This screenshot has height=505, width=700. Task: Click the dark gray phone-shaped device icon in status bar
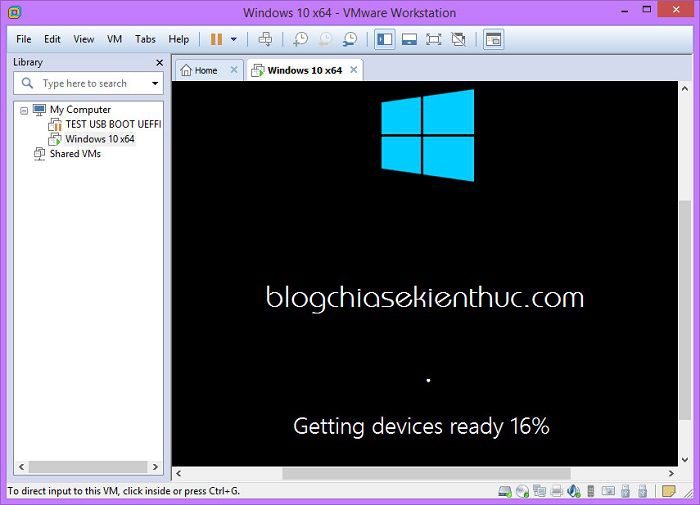tap(591, 492)
